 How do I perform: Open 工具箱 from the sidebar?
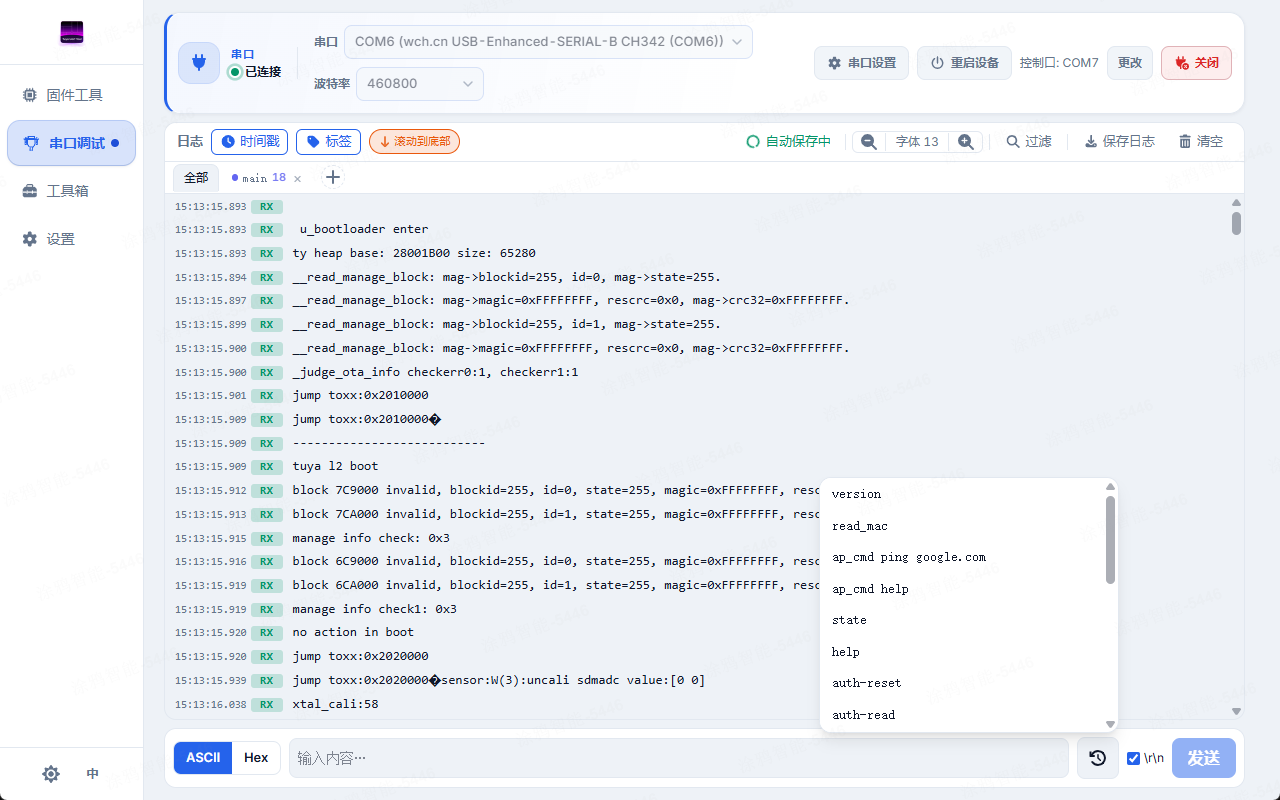coord(71,191)
